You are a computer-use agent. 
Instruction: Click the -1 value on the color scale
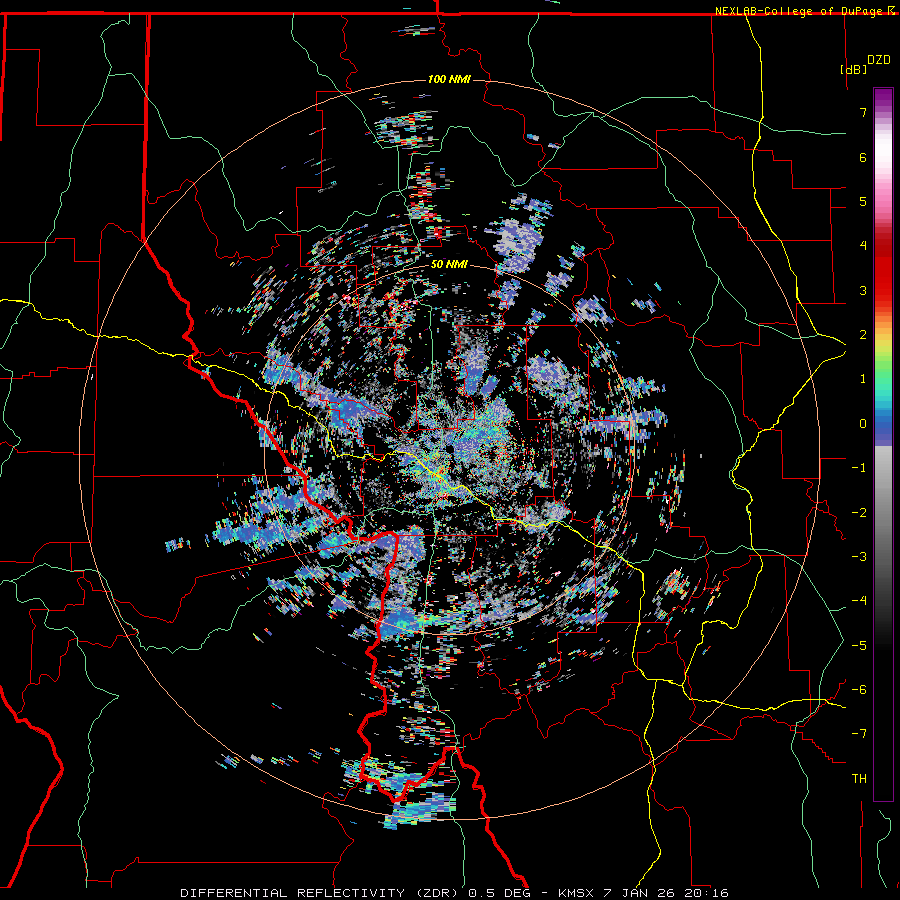(x=859, y=468)
